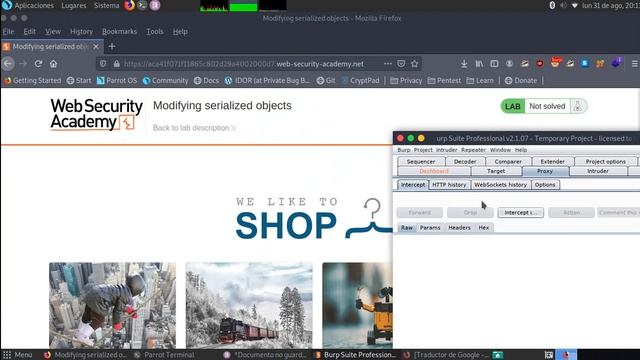
Task: Open Burp's Intruder menu
Action: click(447, 150)
